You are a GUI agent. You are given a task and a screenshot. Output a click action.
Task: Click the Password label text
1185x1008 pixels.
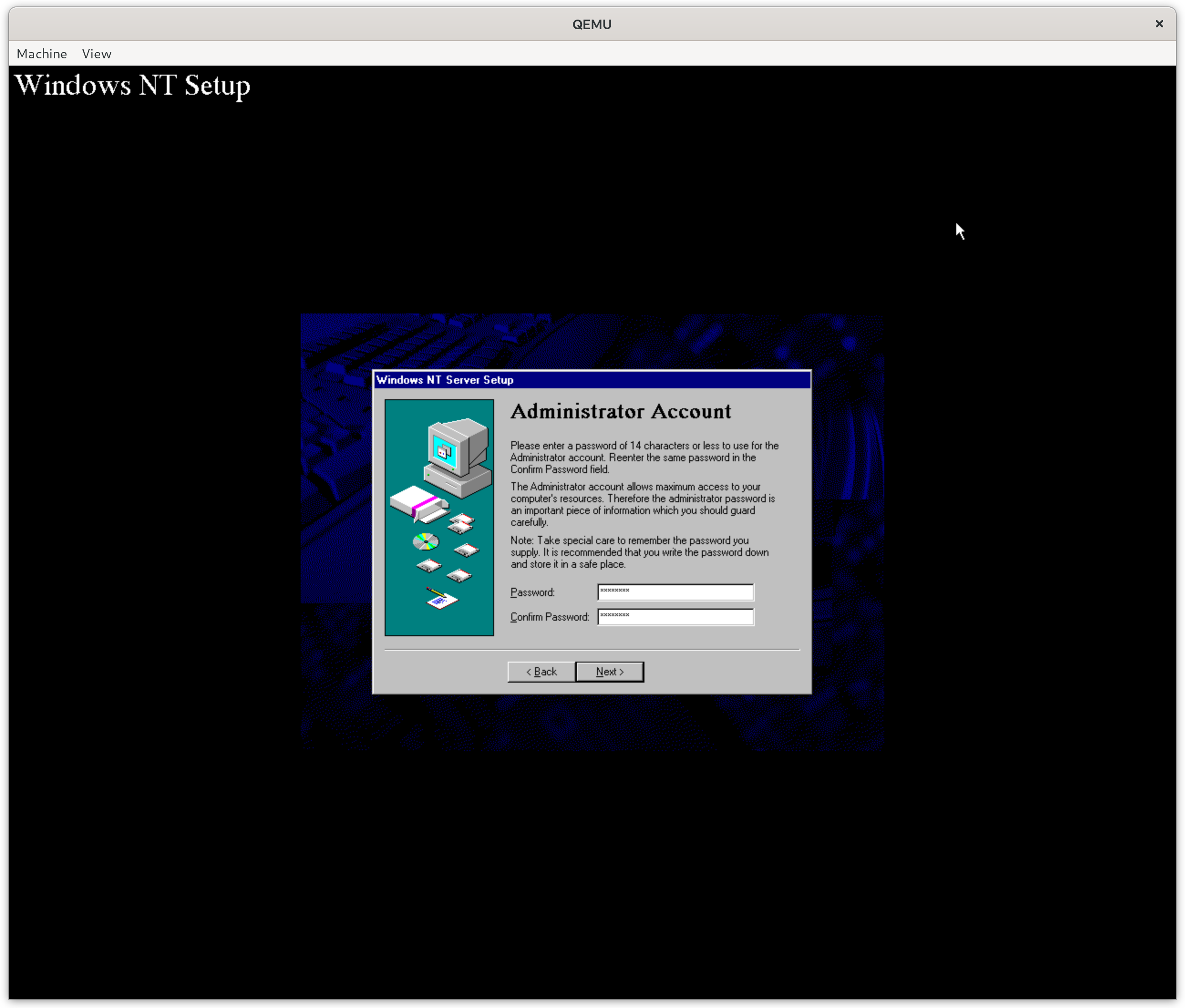coord(532,592)
